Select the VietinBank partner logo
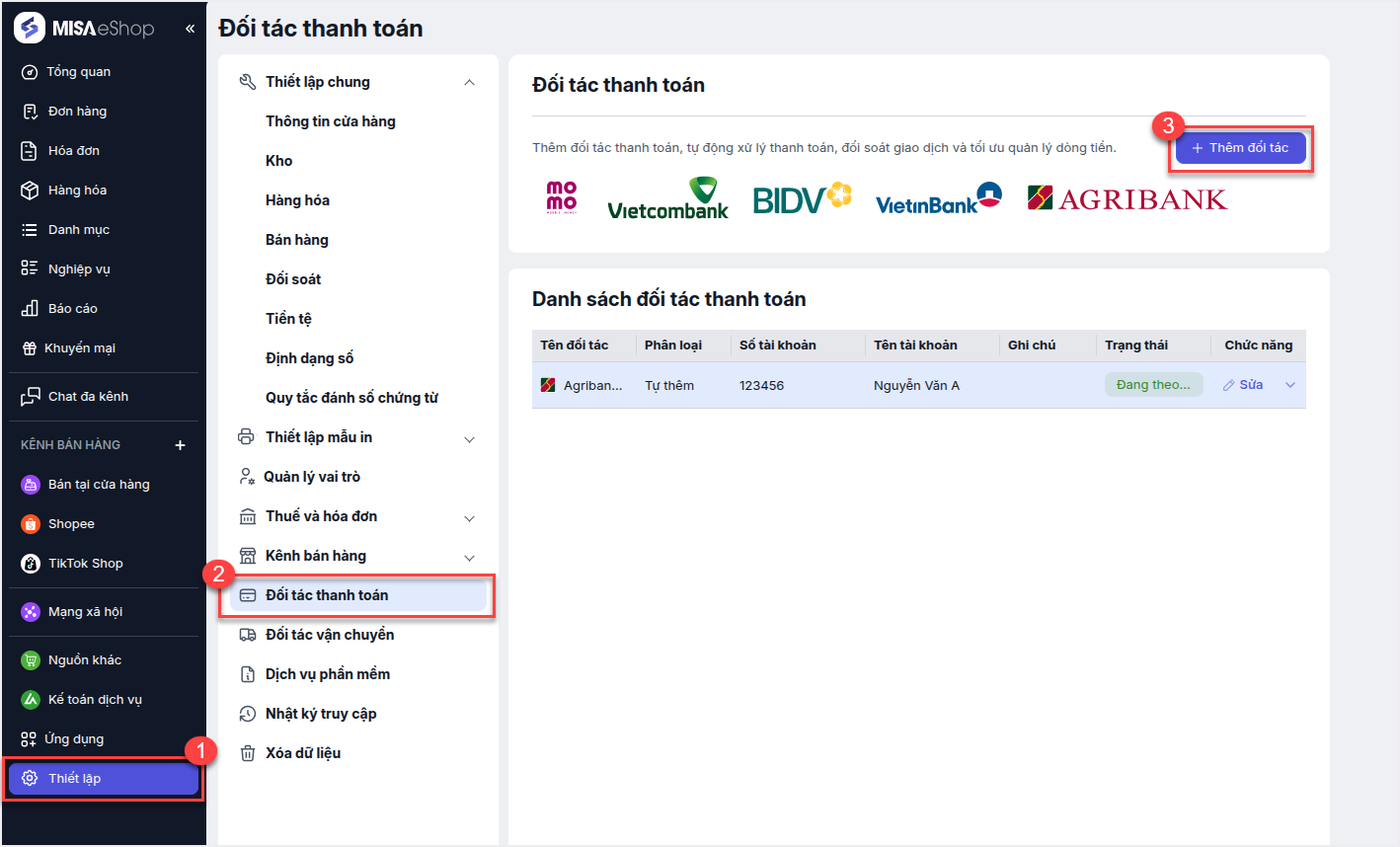The image size is (1400, 847). click(x=939, y=198)
